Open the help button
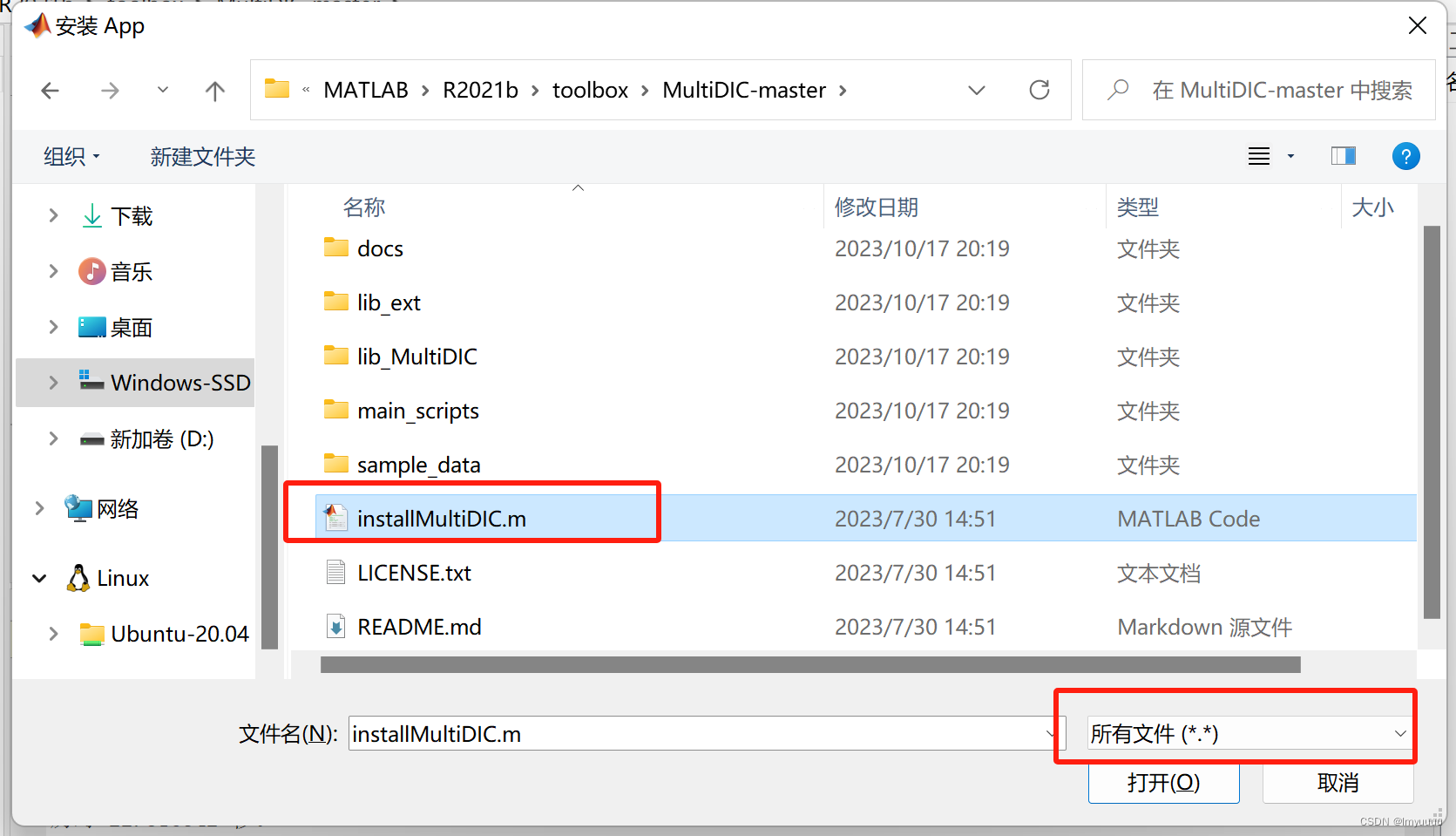The image size is (1456, 836). 1405,156
